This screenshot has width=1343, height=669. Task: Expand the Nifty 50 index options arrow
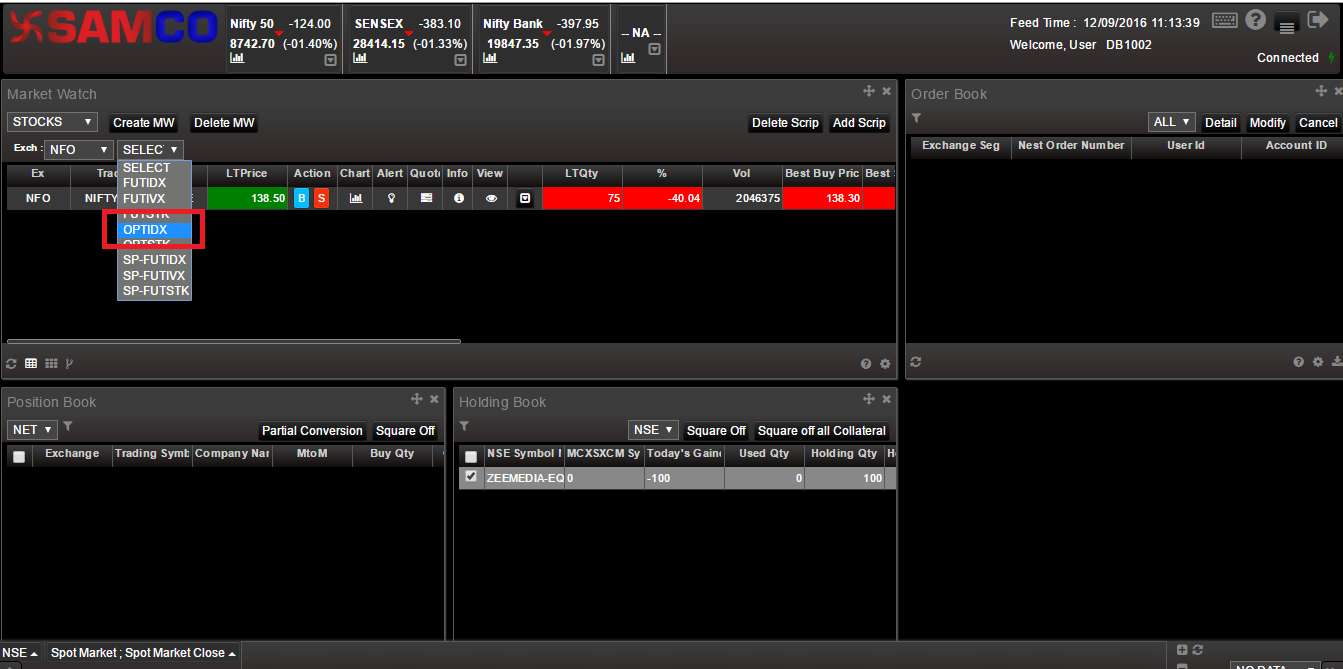[330, 60]
